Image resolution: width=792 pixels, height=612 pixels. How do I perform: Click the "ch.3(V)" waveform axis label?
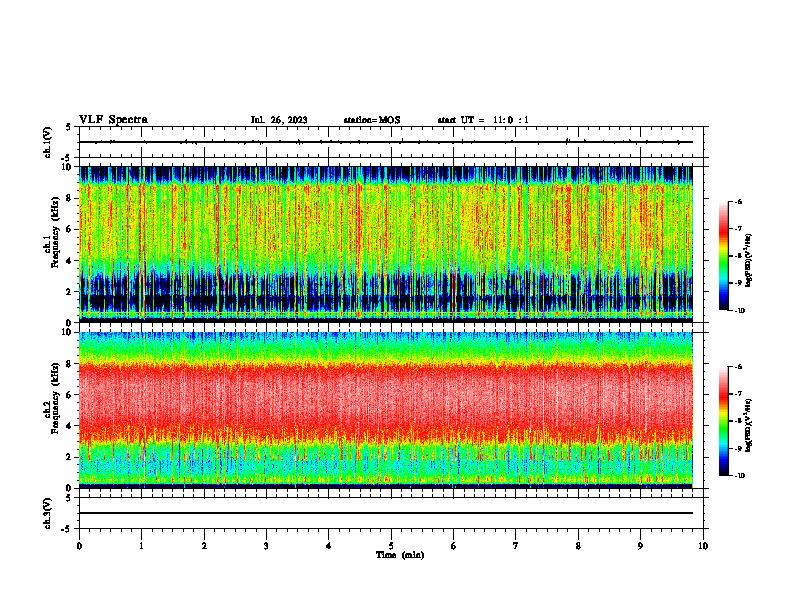pos(48,513)
